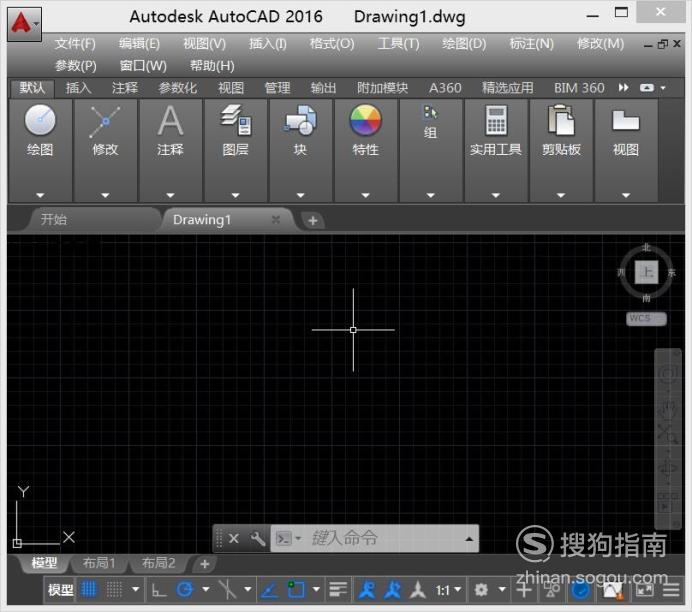Viewport: 692px width, 612px height.
Task: Toggle grid display in status bar
Action: [89, 589]
